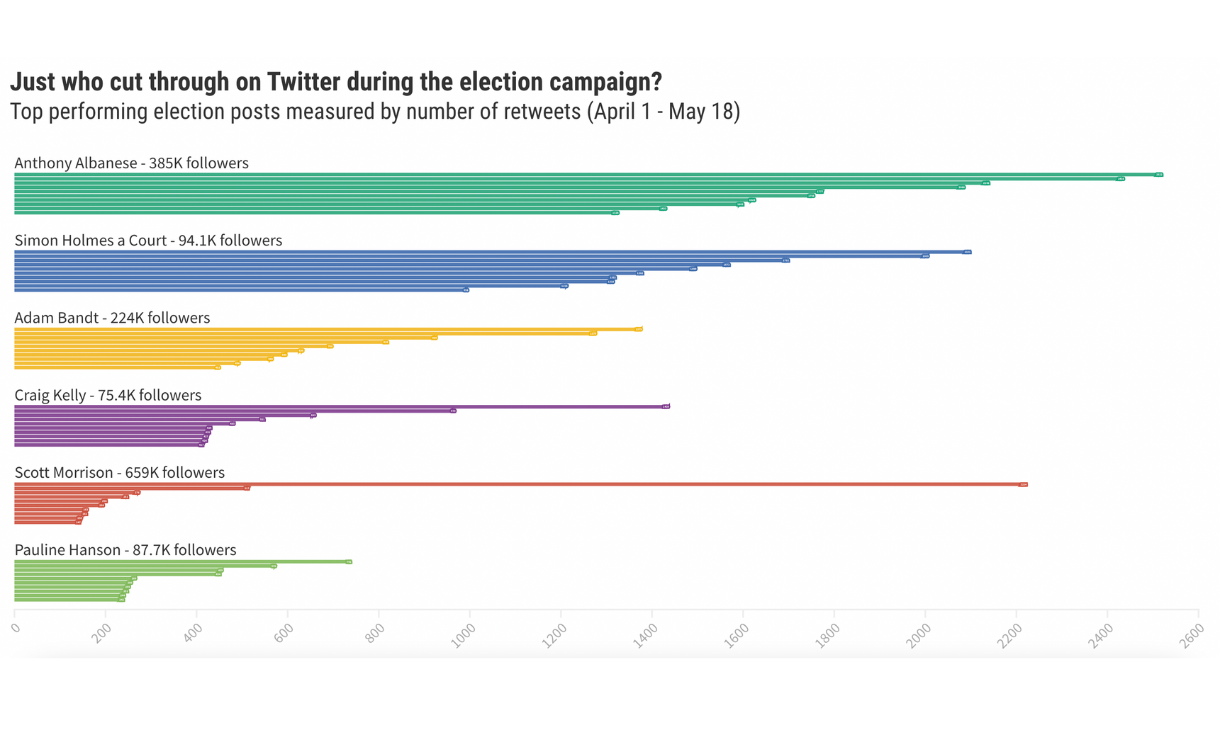Select Craig Kelly's longest purple bar
Screen dimensions: 1220x732
[x=340, y=406]
